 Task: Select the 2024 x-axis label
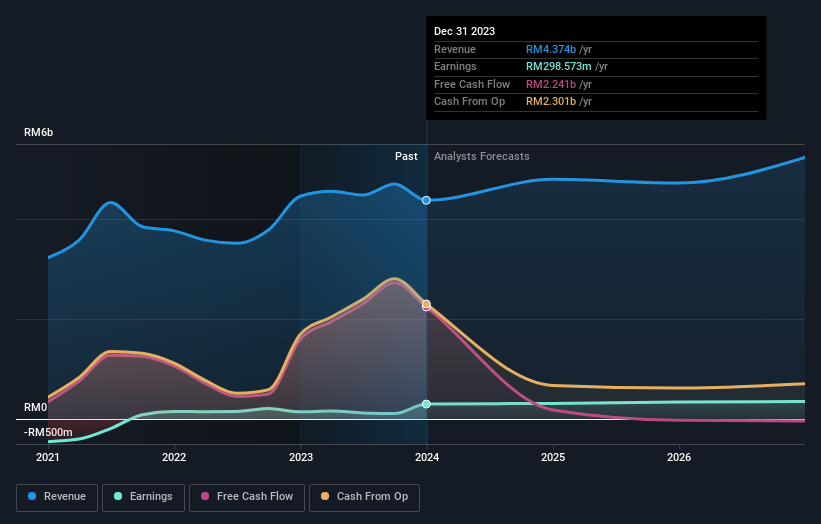pos(427,457)
